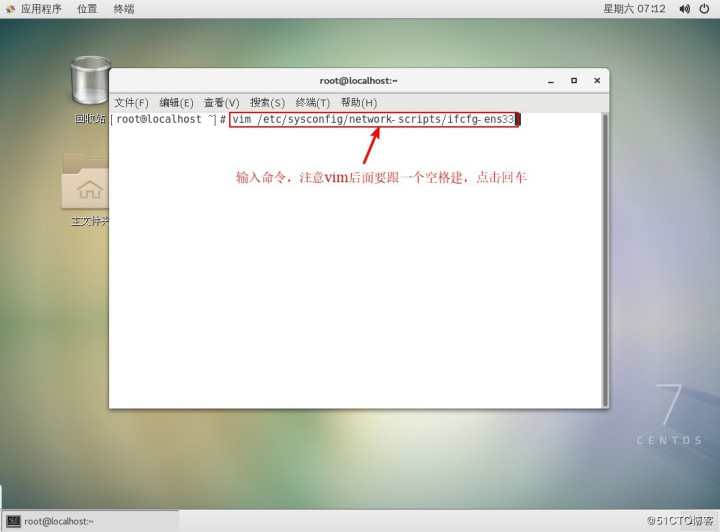Click the clock showing 星期六 07:12
Screen dimensions: 720x532
coord(634,9)
